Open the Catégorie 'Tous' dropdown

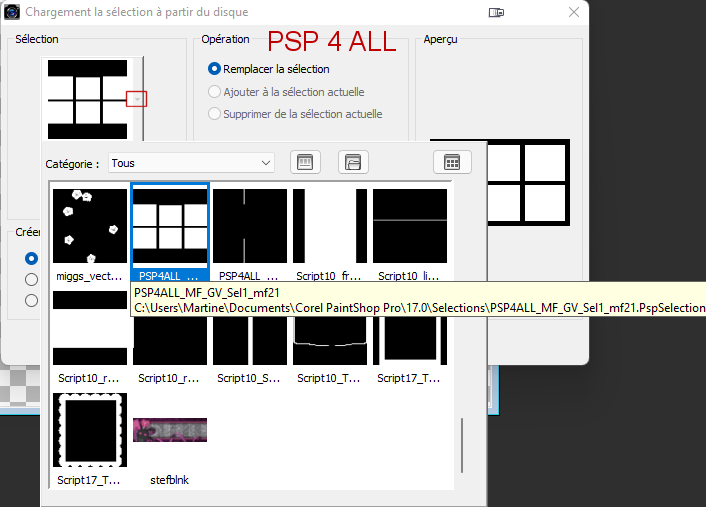point(191,163)
